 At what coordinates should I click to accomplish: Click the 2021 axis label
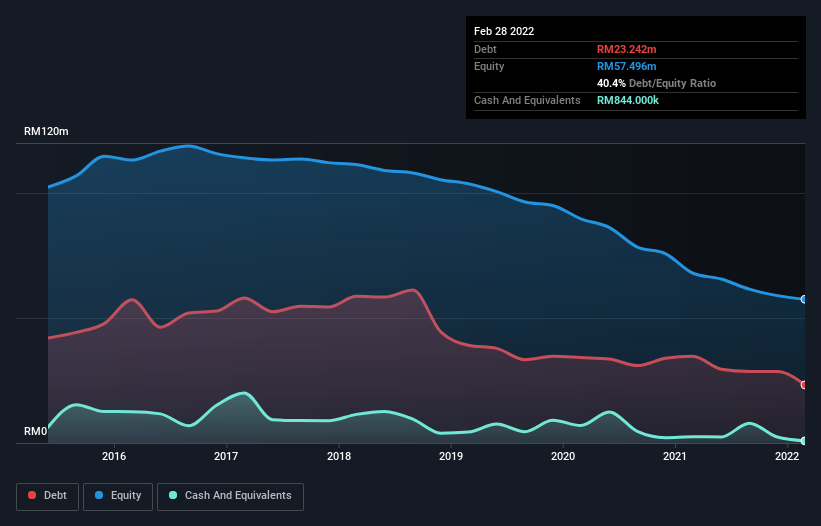click(675, 456)
